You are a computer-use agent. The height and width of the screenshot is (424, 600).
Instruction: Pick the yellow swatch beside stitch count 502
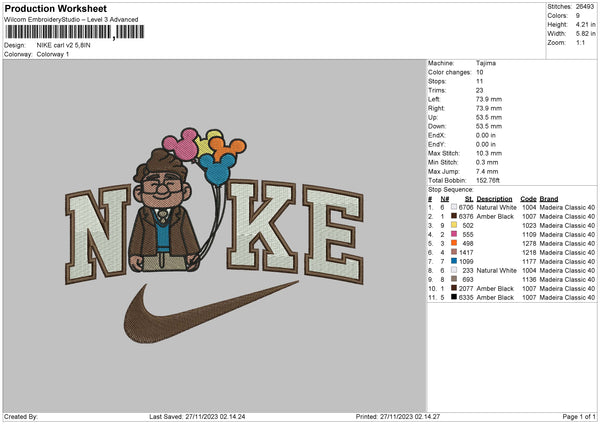pyautogui.click(x=454, y=225)
